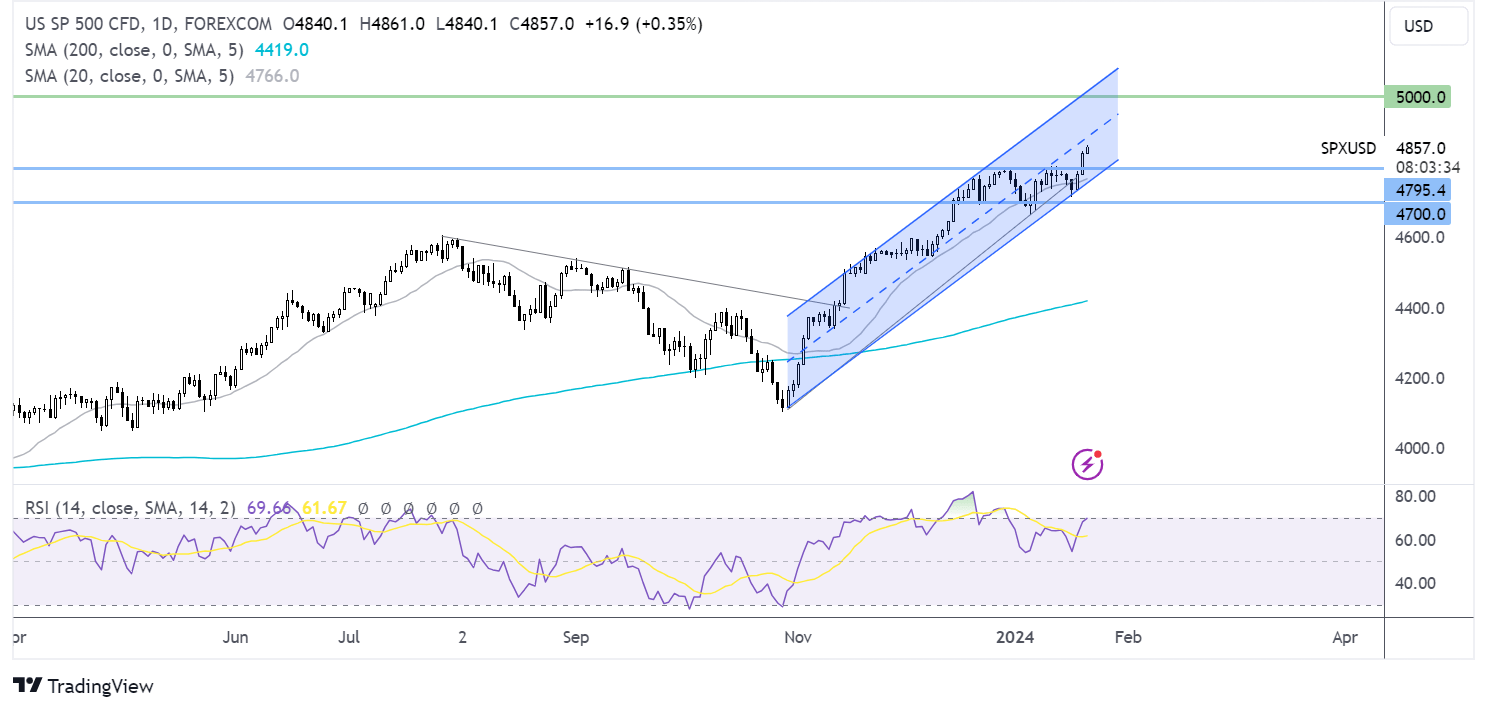Click the SMA 20 indicator legend
Image resolution: width=1489 pixels, height=712 pixels.
pyautogui.click(x=129, y=75)
